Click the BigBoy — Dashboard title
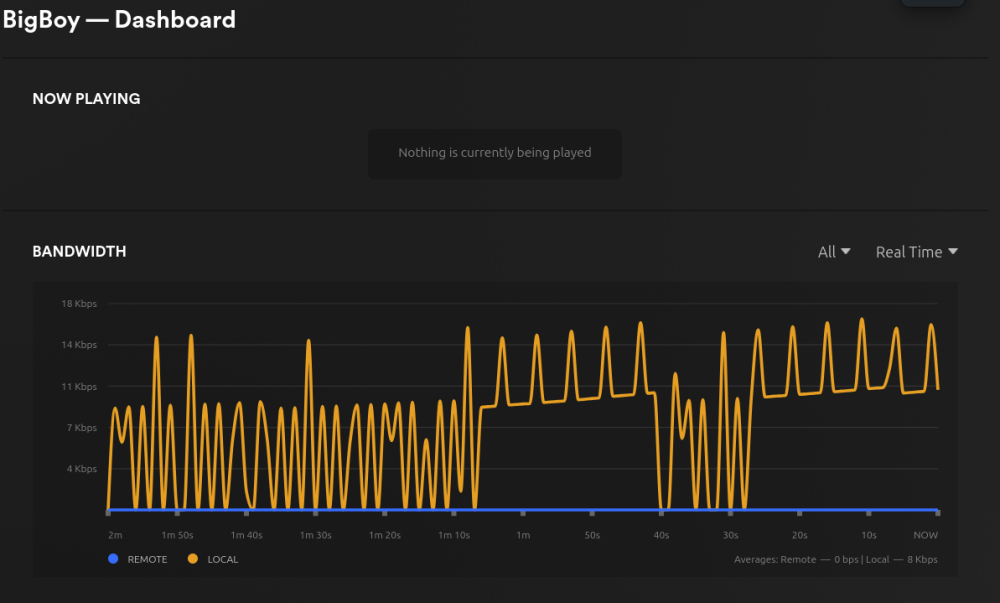The image size is (1000, 603). click(x=120, y=19)
